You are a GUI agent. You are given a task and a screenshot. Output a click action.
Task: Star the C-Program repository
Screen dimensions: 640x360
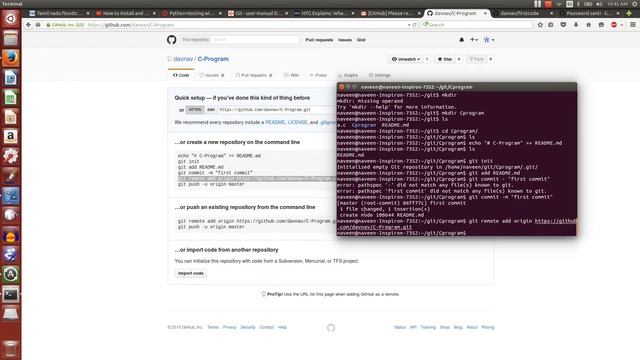(444, 59)
